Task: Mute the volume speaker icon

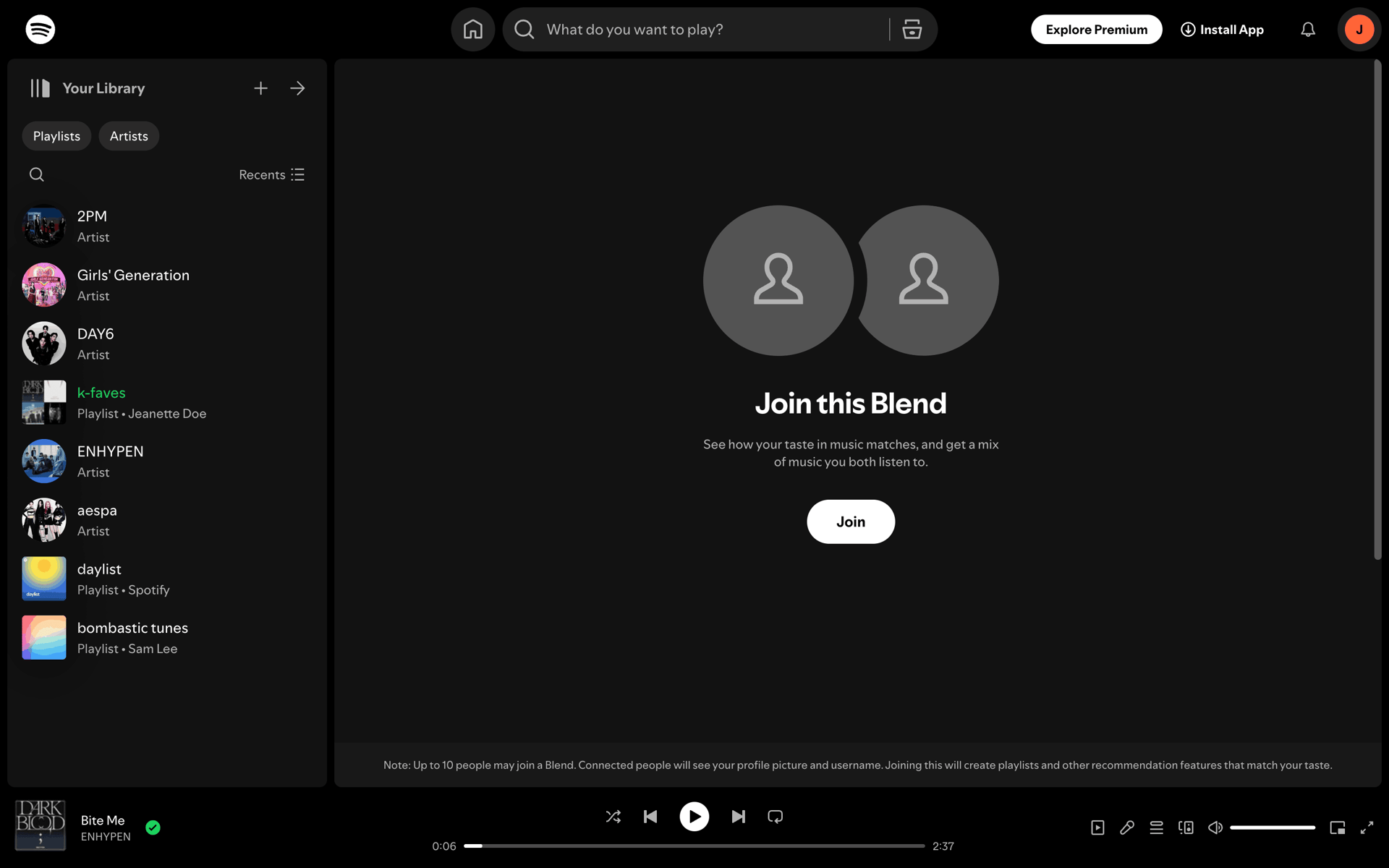Action: tap(1215, 827)
